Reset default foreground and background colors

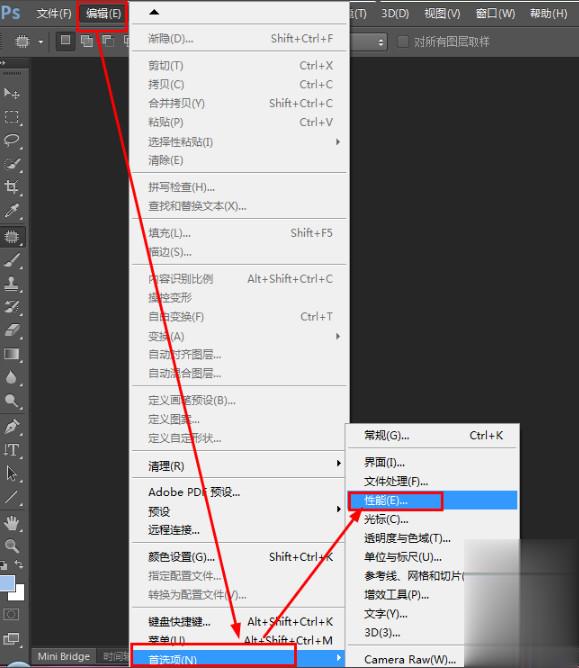4,565
